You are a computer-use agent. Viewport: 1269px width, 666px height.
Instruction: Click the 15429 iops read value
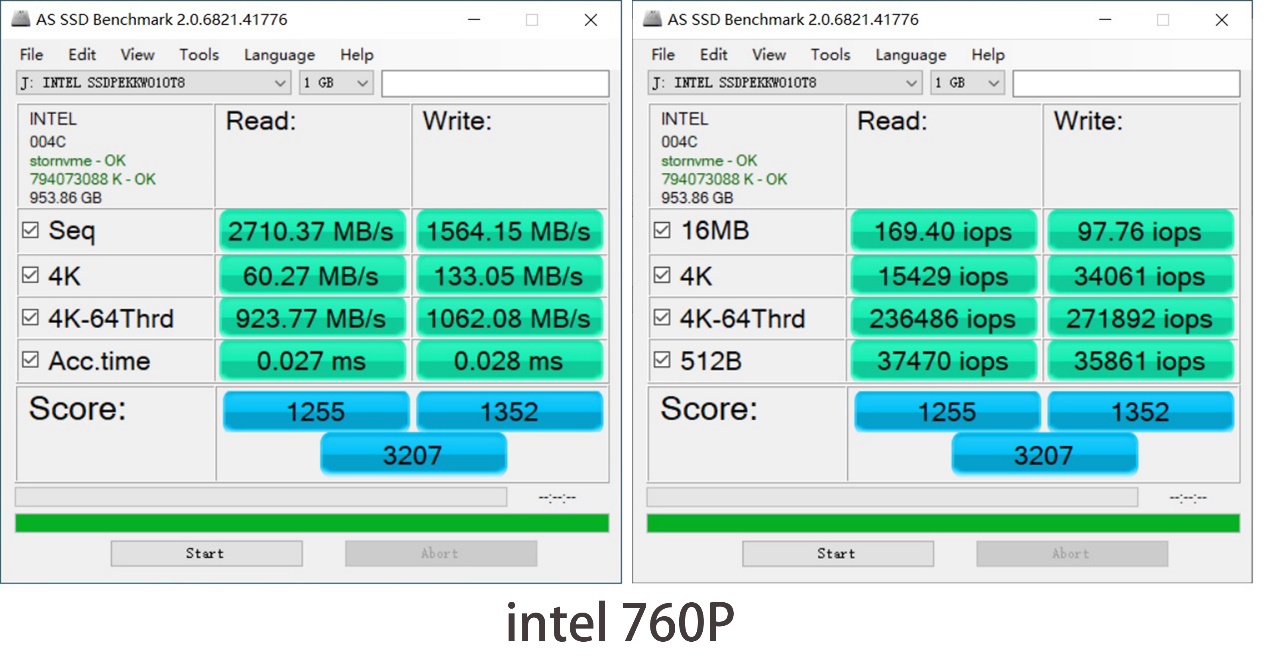pos(943,275)
